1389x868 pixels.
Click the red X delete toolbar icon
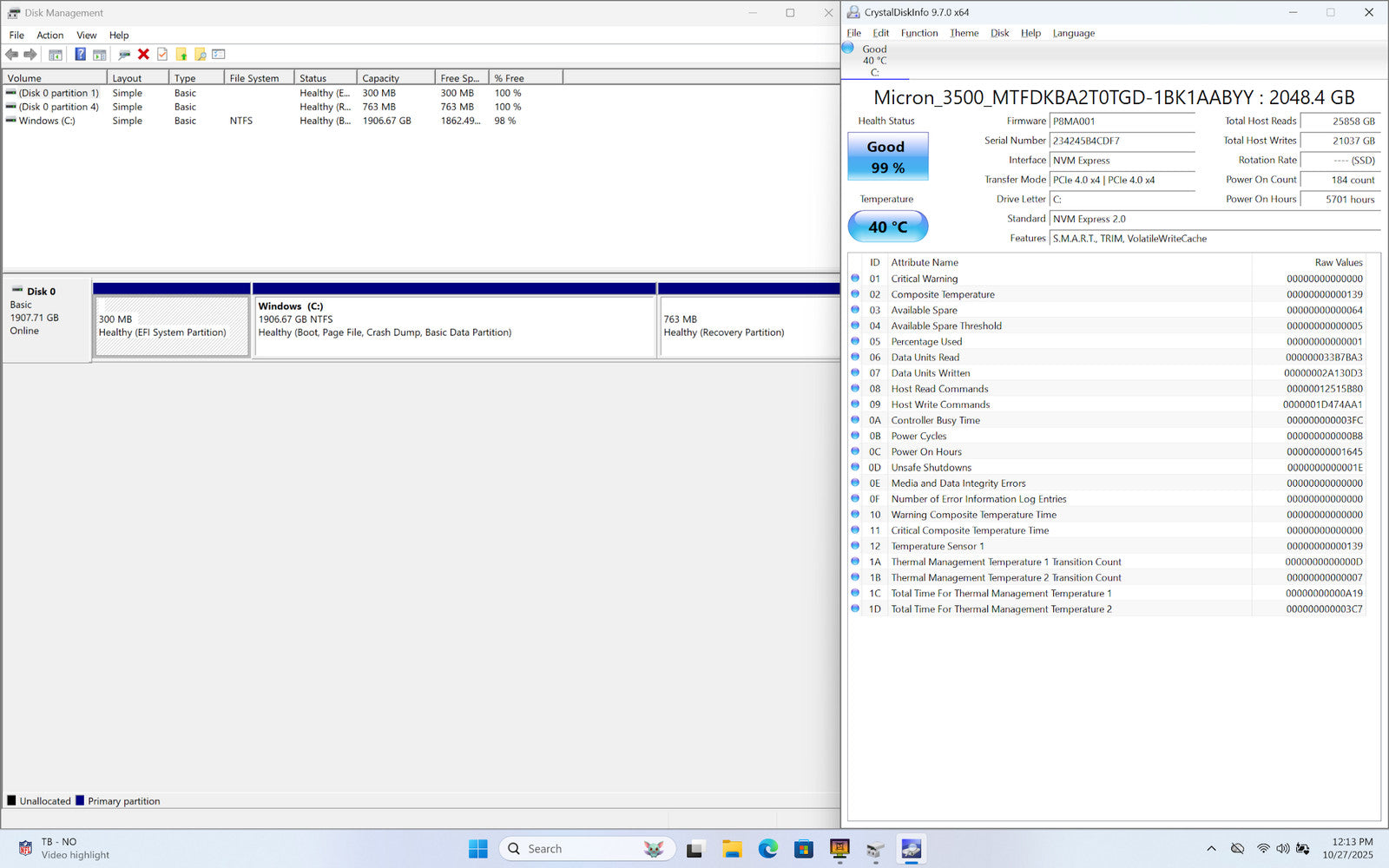click(143, 55)
